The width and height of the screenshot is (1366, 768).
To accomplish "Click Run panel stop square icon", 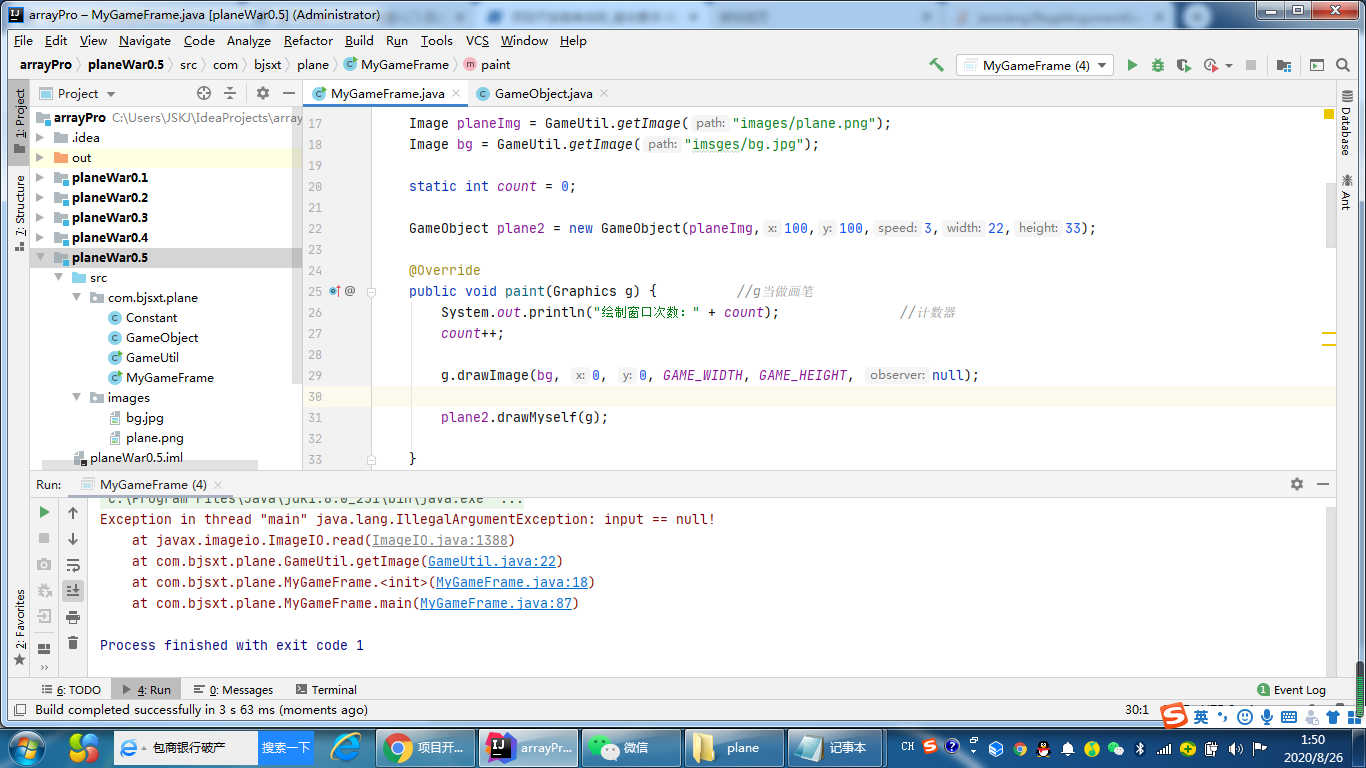I will click(44, 538).
